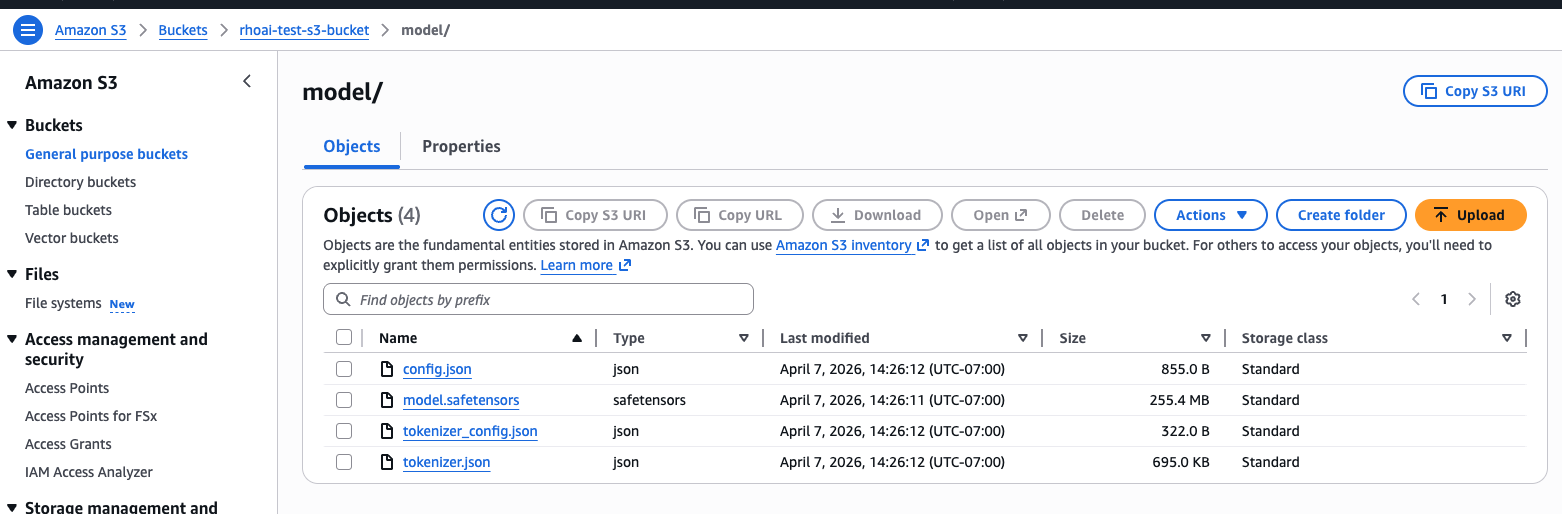Open File systems in sidebar
The width and height of the screenshot is (1562, 514).
coord(63,303)
